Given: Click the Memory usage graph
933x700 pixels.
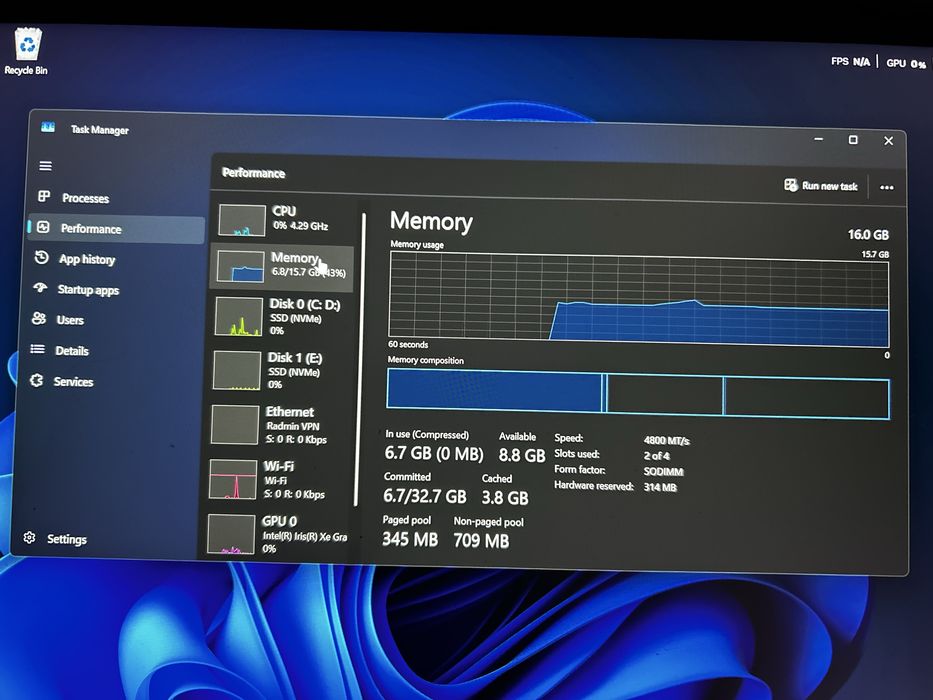Looking at the screenshot, I should tap(639, 299).
